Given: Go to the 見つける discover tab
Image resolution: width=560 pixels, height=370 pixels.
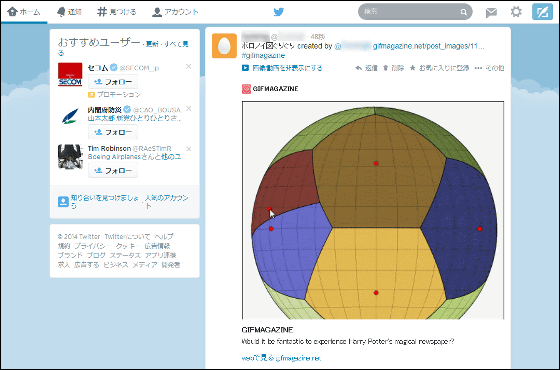Looking at the screenshot, I should [x=117, y=12].
